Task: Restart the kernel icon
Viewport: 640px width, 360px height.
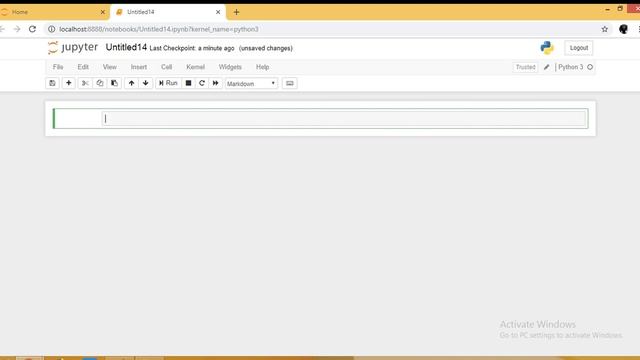Action: click(202, 83)
